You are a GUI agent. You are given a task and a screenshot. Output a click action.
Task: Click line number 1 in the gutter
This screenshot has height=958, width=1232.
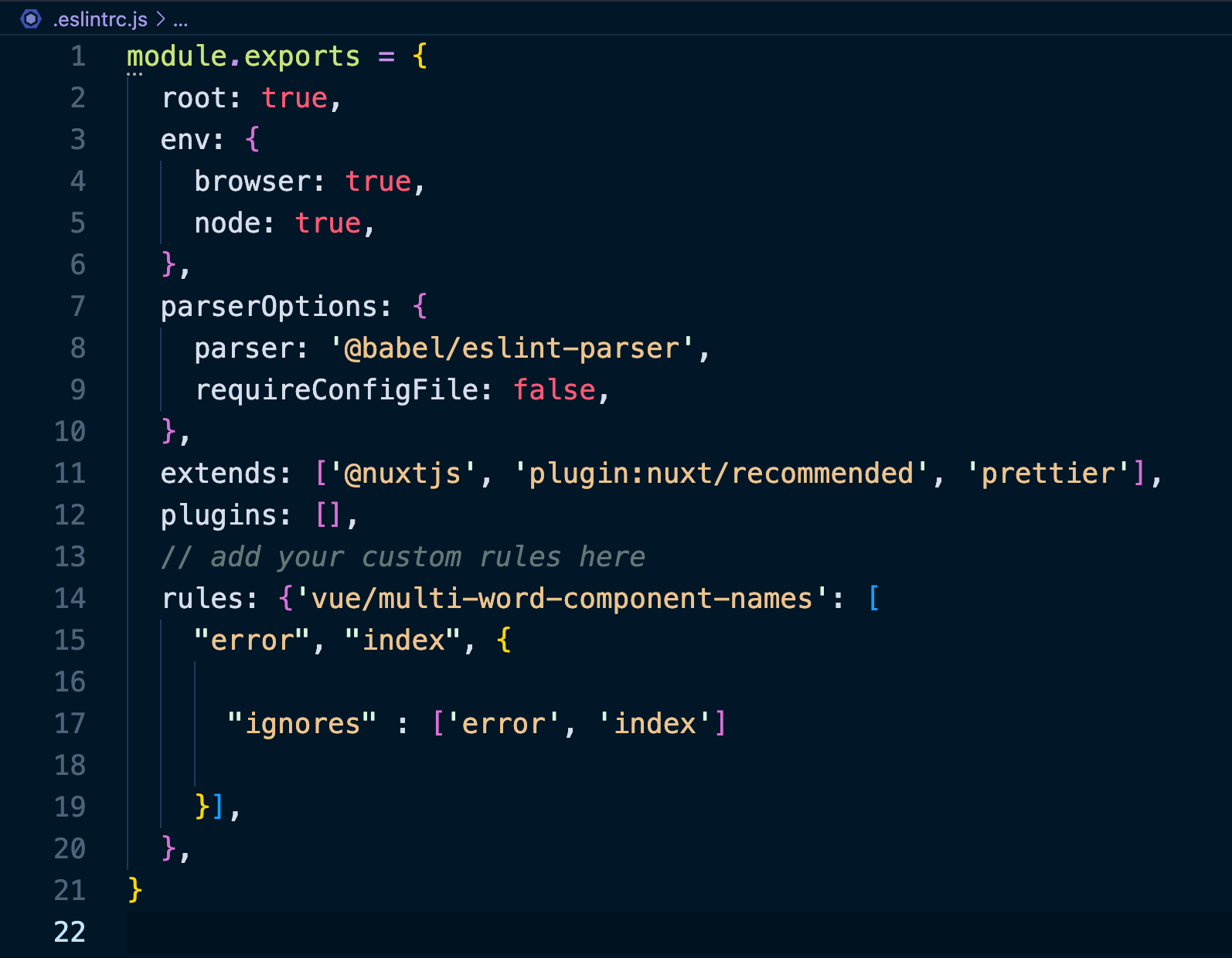(78, 56)
